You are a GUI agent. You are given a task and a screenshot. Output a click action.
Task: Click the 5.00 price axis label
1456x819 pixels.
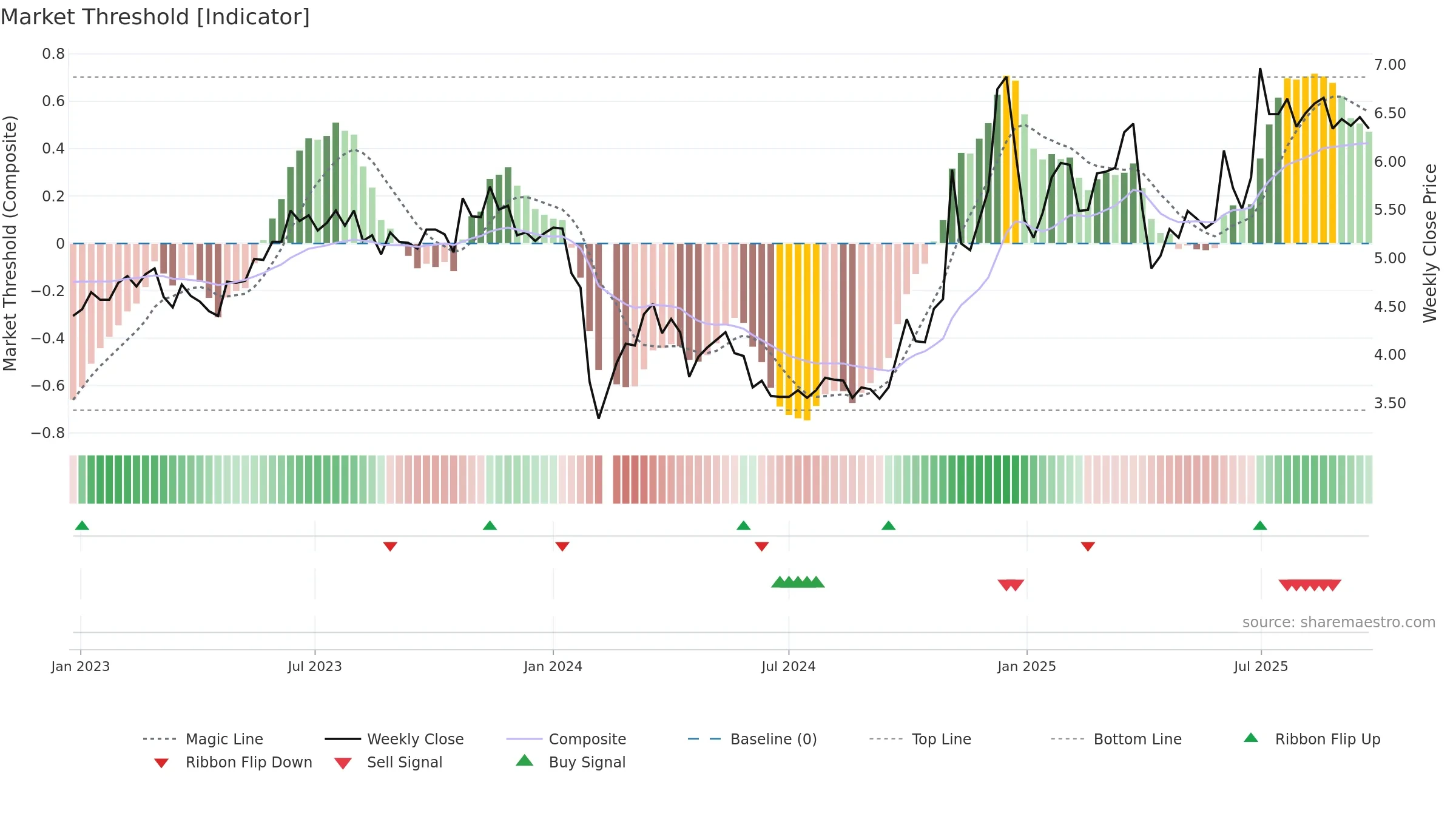[1390, 258]
